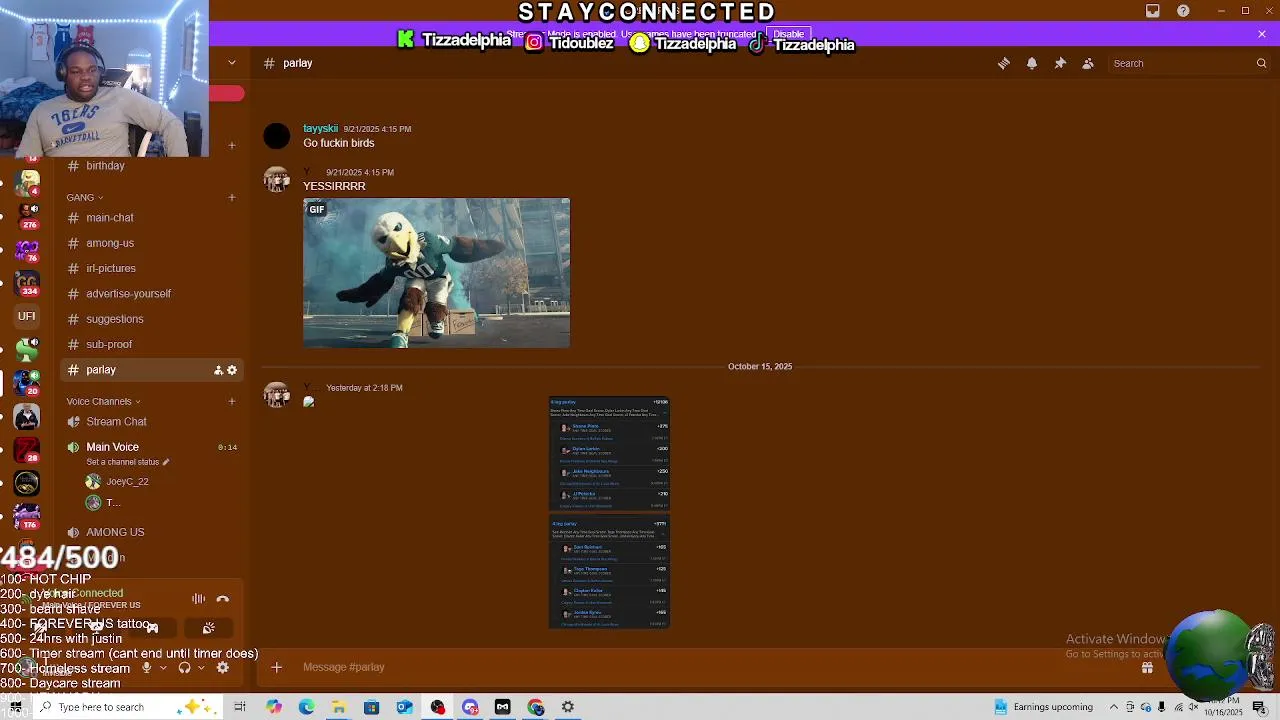Image resolution: width=1280 pixels, height=720 pixels.
Task: Open File Explorer from taskbar
Action: (339, 707)
